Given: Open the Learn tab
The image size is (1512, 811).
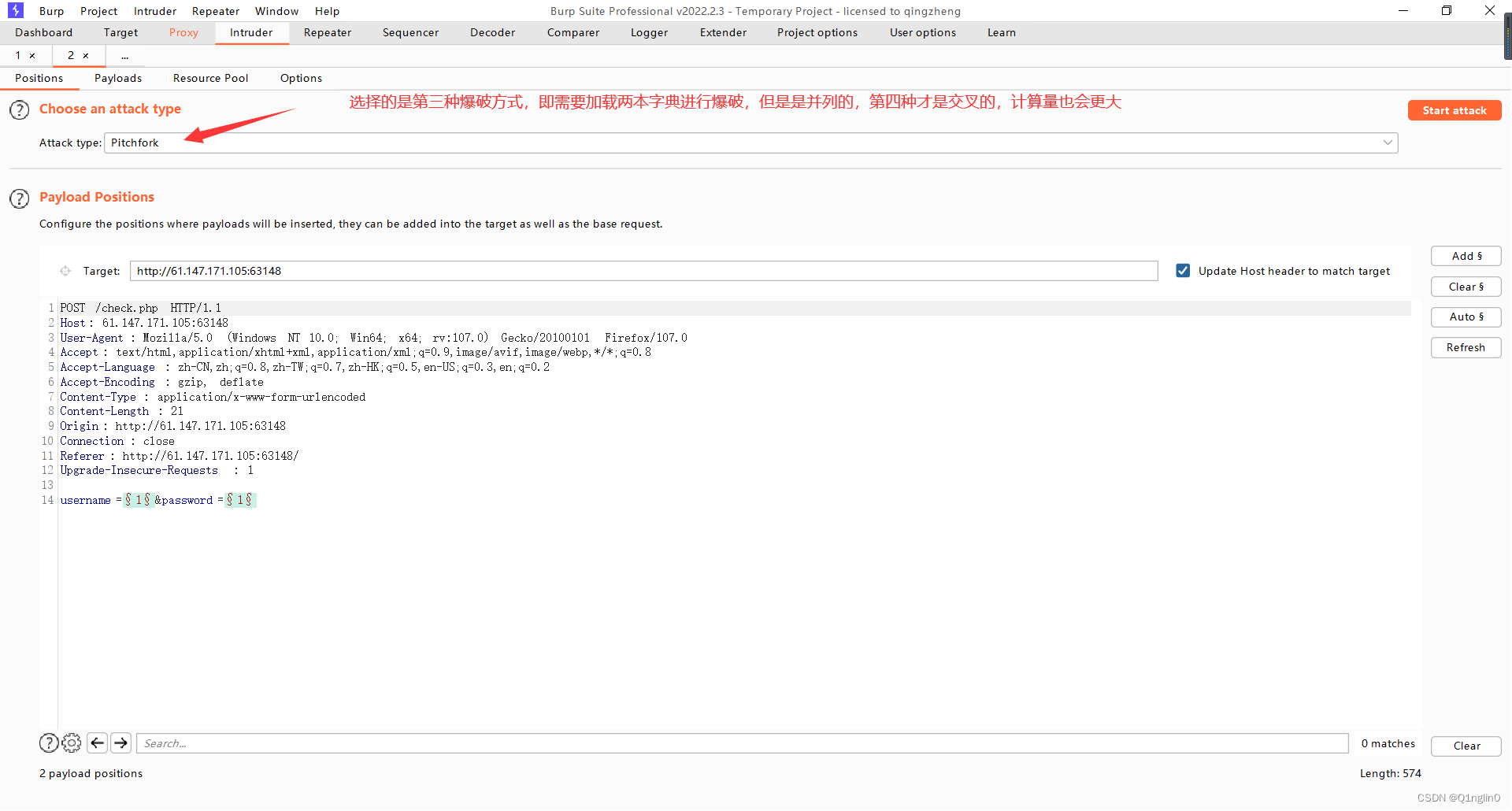Looking at the screenshot, I should [1002, 32].
